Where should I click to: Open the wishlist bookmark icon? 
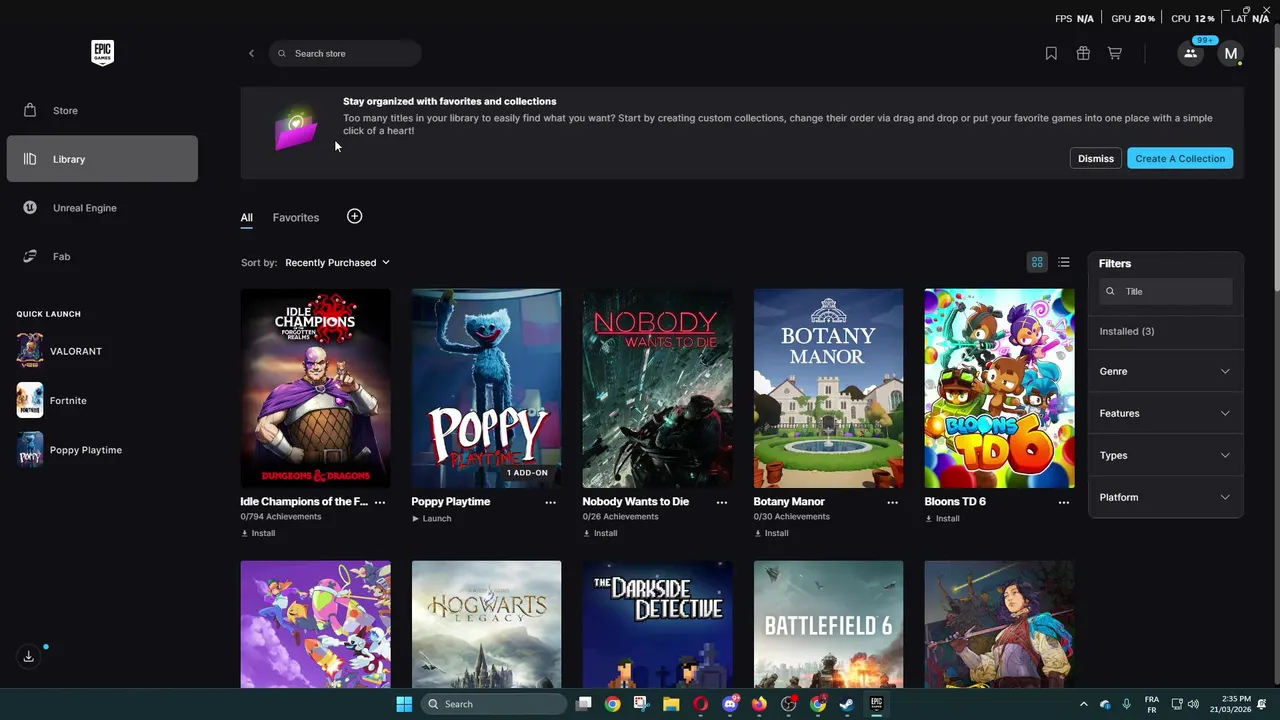[1051, 53]
